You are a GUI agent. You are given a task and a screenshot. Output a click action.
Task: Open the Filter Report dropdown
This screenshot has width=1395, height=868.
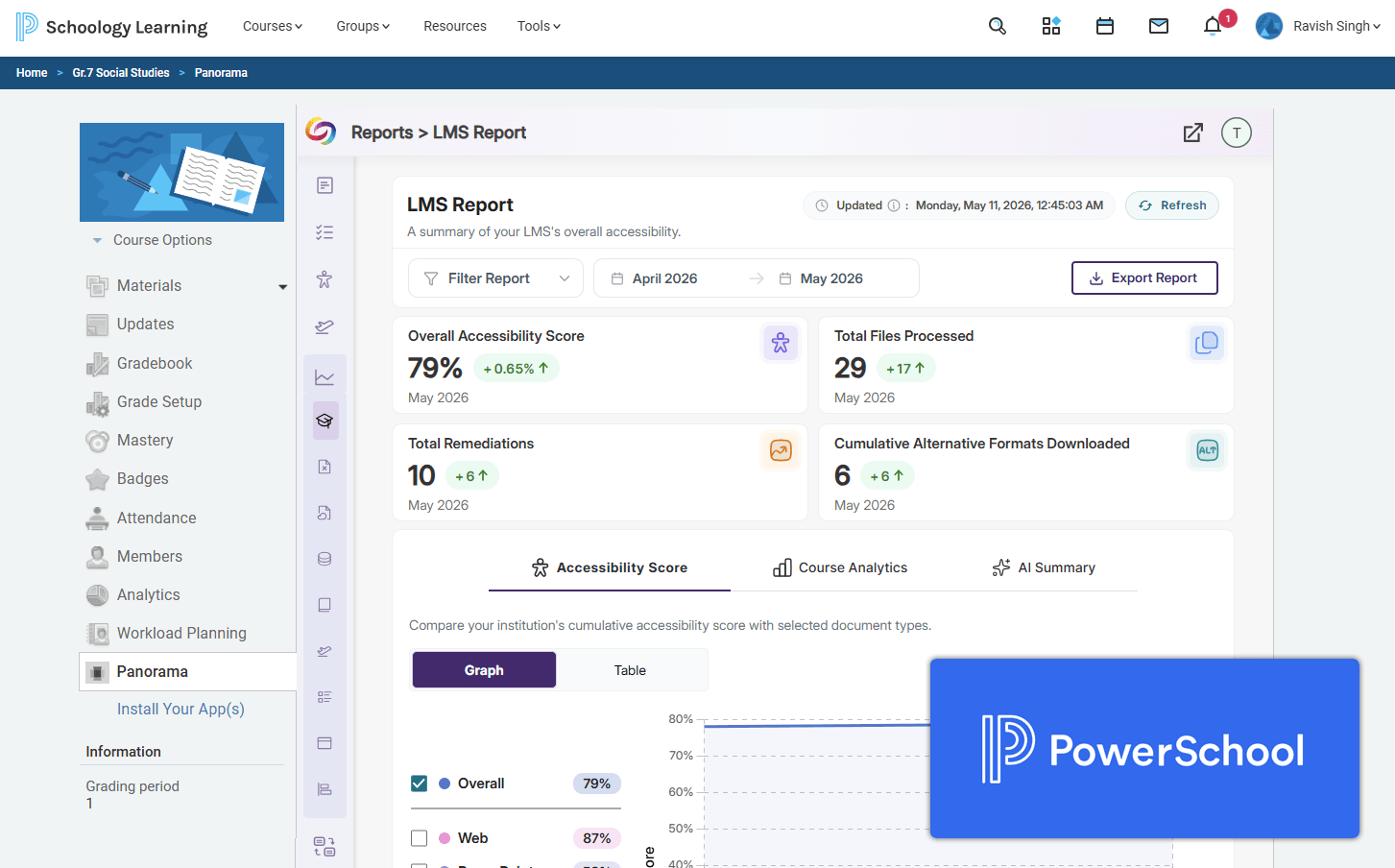click(495, 278)
